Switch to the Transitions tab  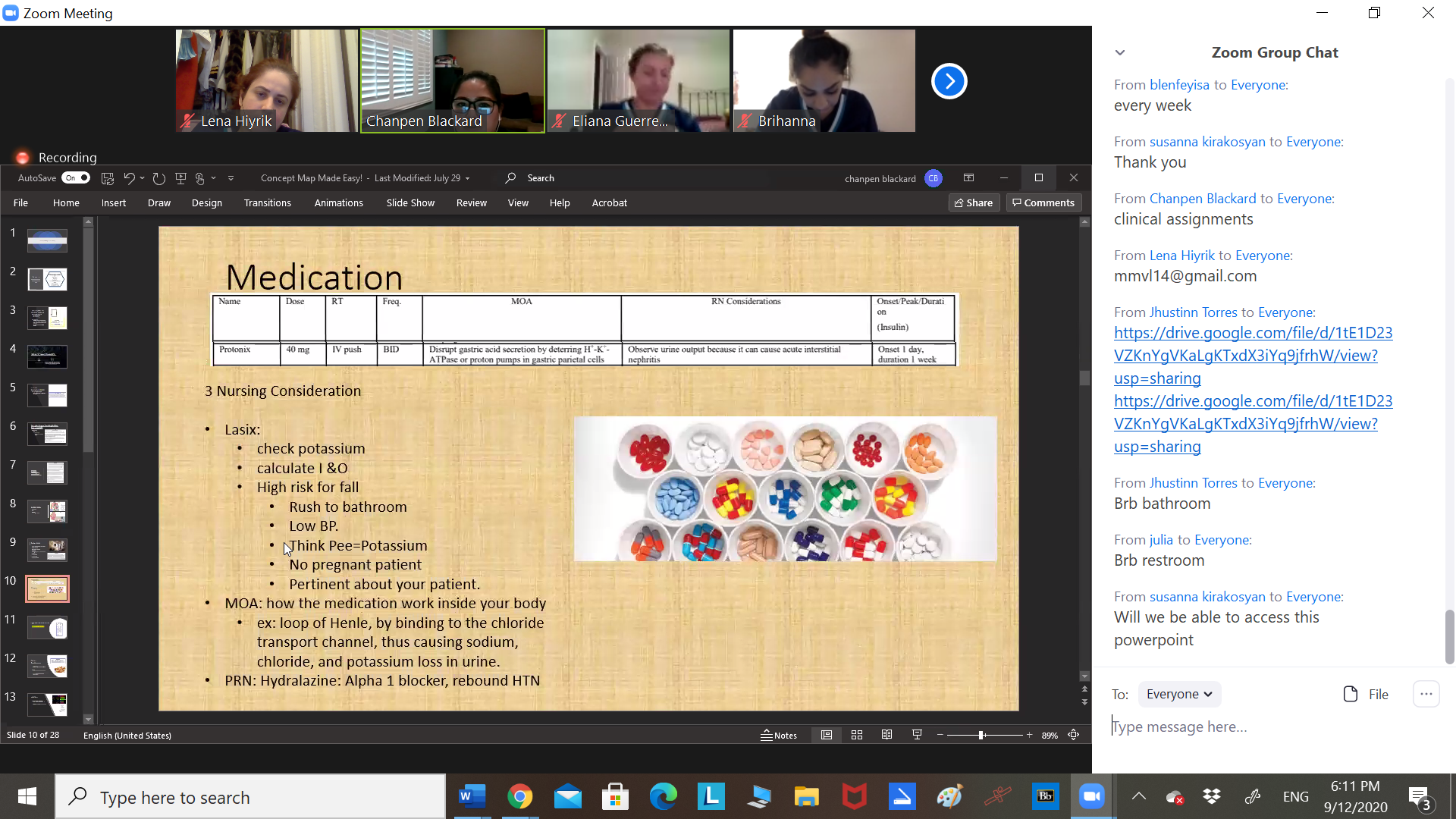268,202
